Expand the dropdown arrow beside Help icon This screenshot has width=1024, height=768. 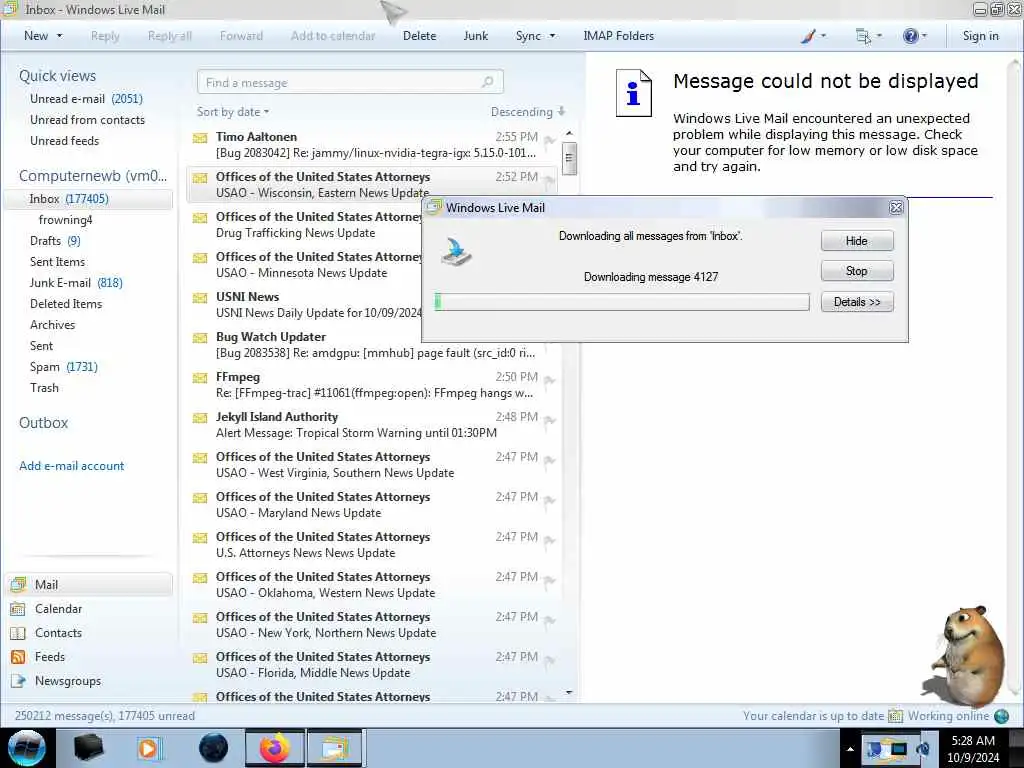click(924, 36)
